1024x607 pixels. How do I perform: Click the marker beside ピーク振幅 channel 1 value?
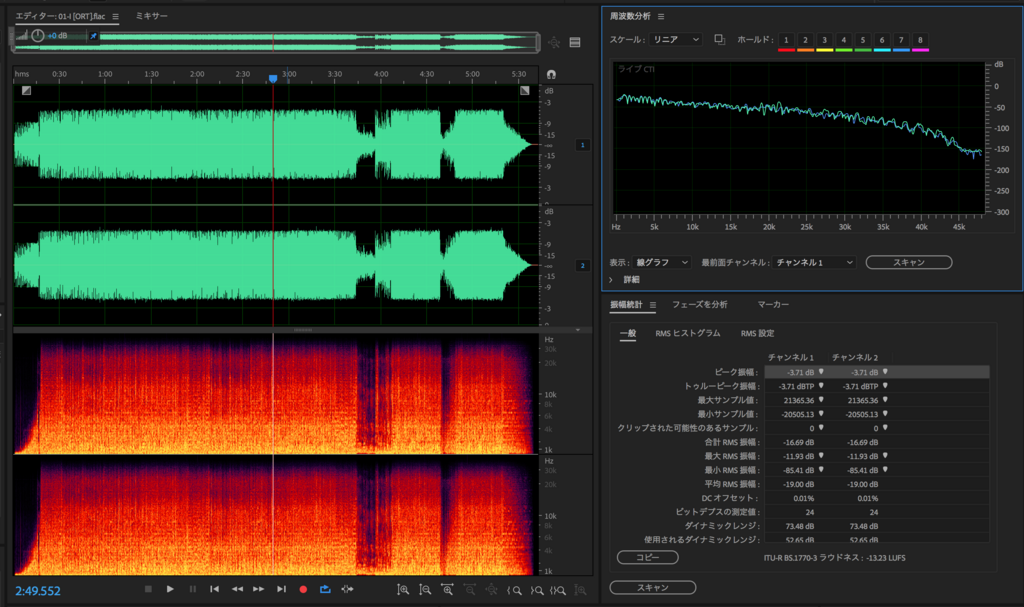point(821,372)
